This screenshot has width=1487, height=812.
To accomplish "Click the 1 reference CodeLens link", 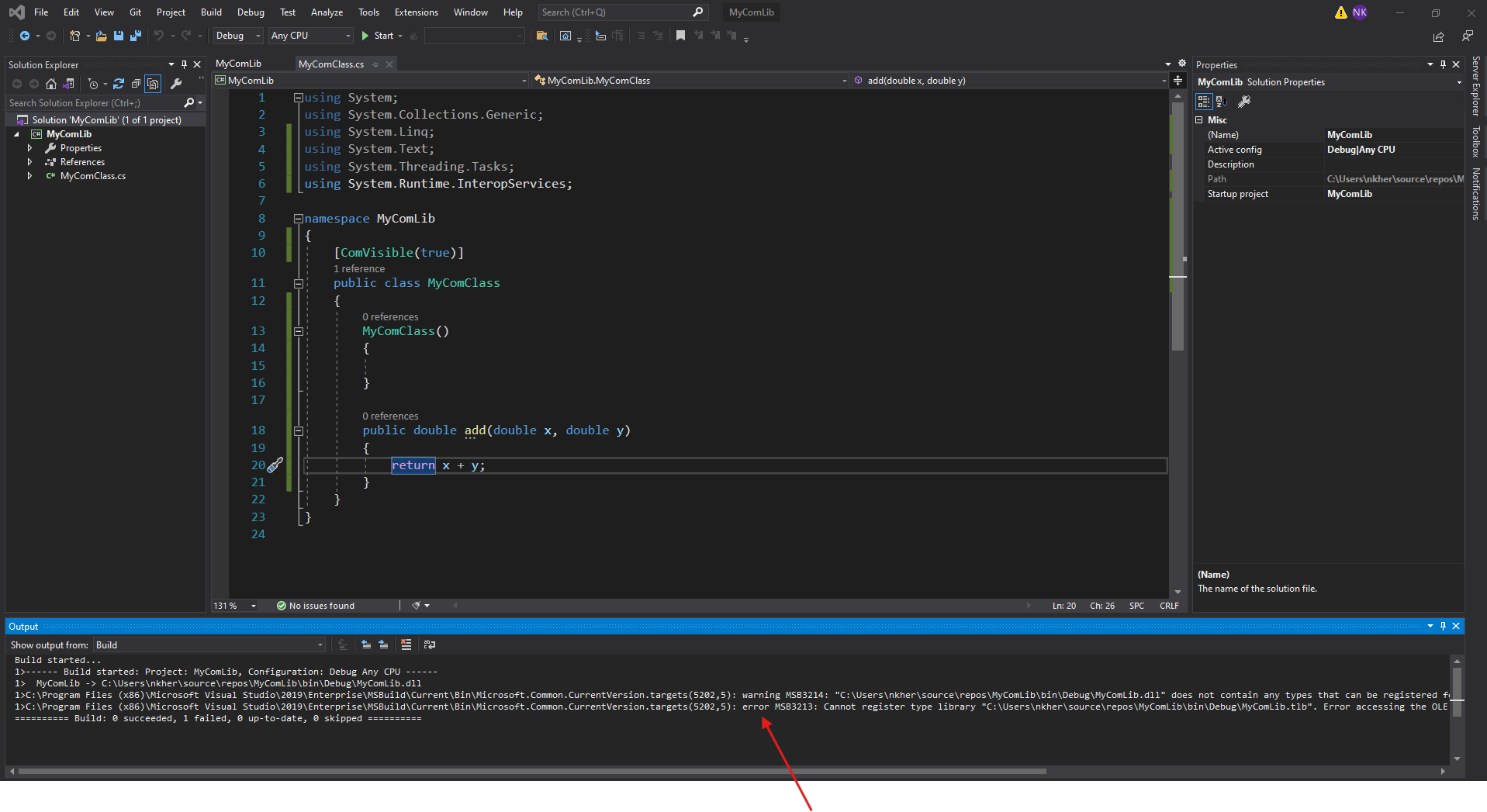I will point(359,269).
